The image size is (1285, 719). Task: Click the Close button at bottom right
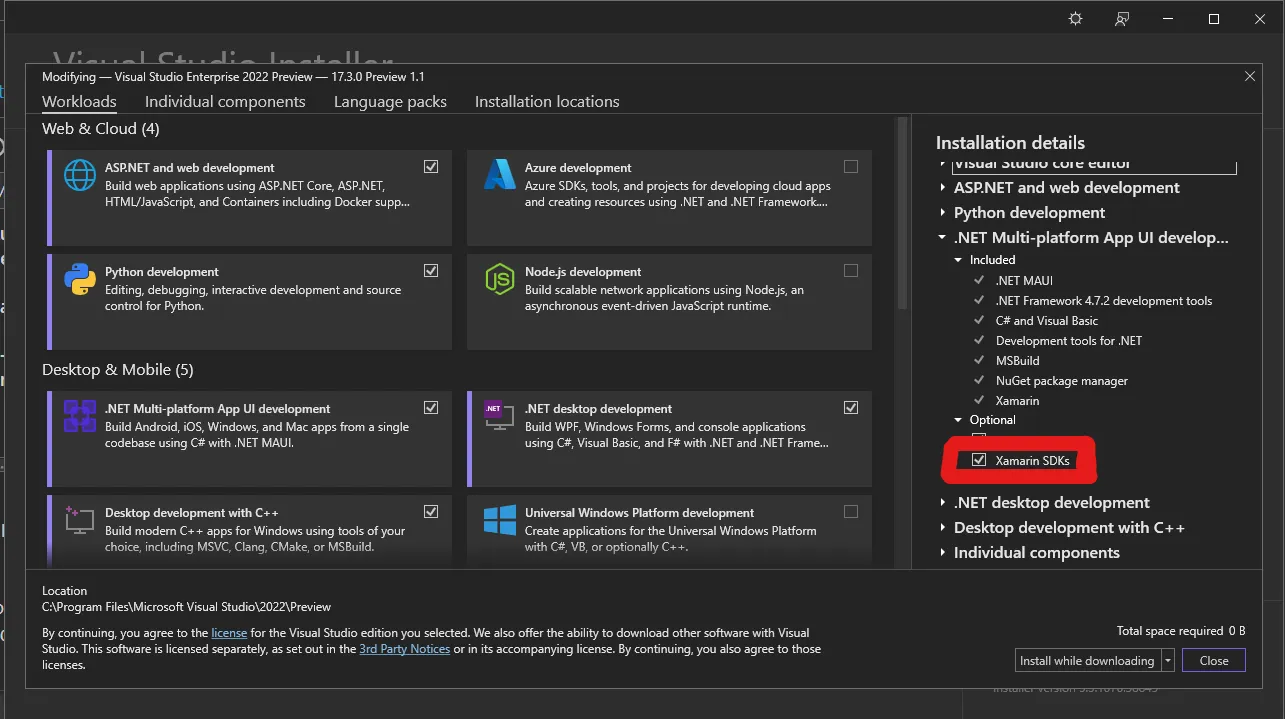point(1214,661)
